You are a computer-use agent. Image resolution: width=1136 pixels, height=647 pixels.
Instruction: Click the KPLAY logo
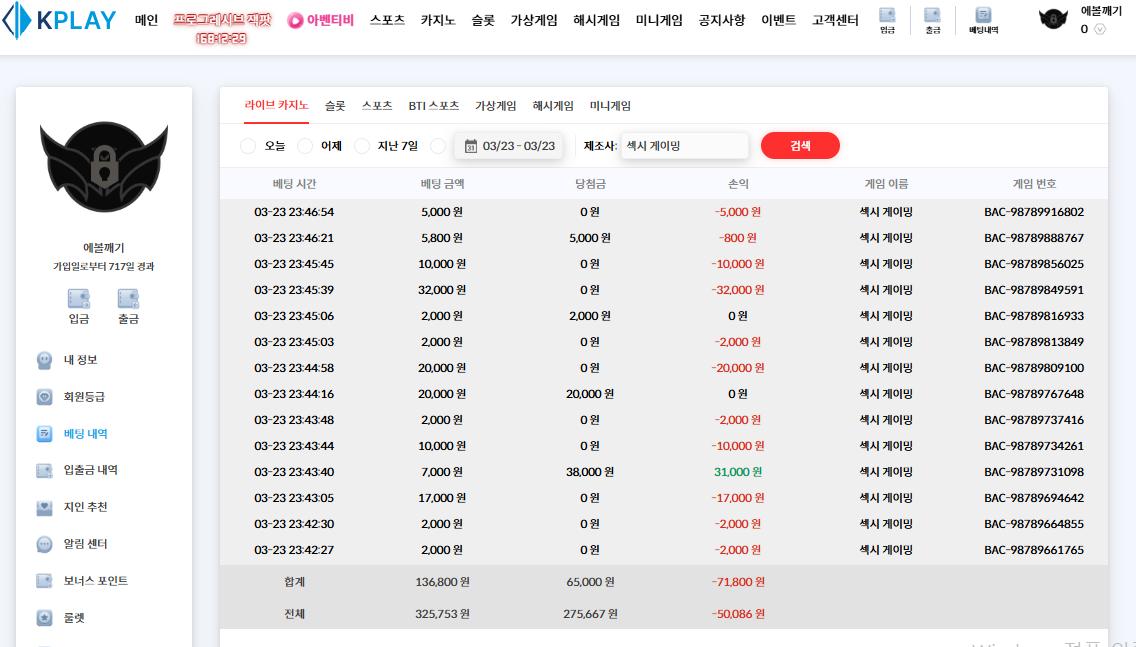click(x=60, y=21)
